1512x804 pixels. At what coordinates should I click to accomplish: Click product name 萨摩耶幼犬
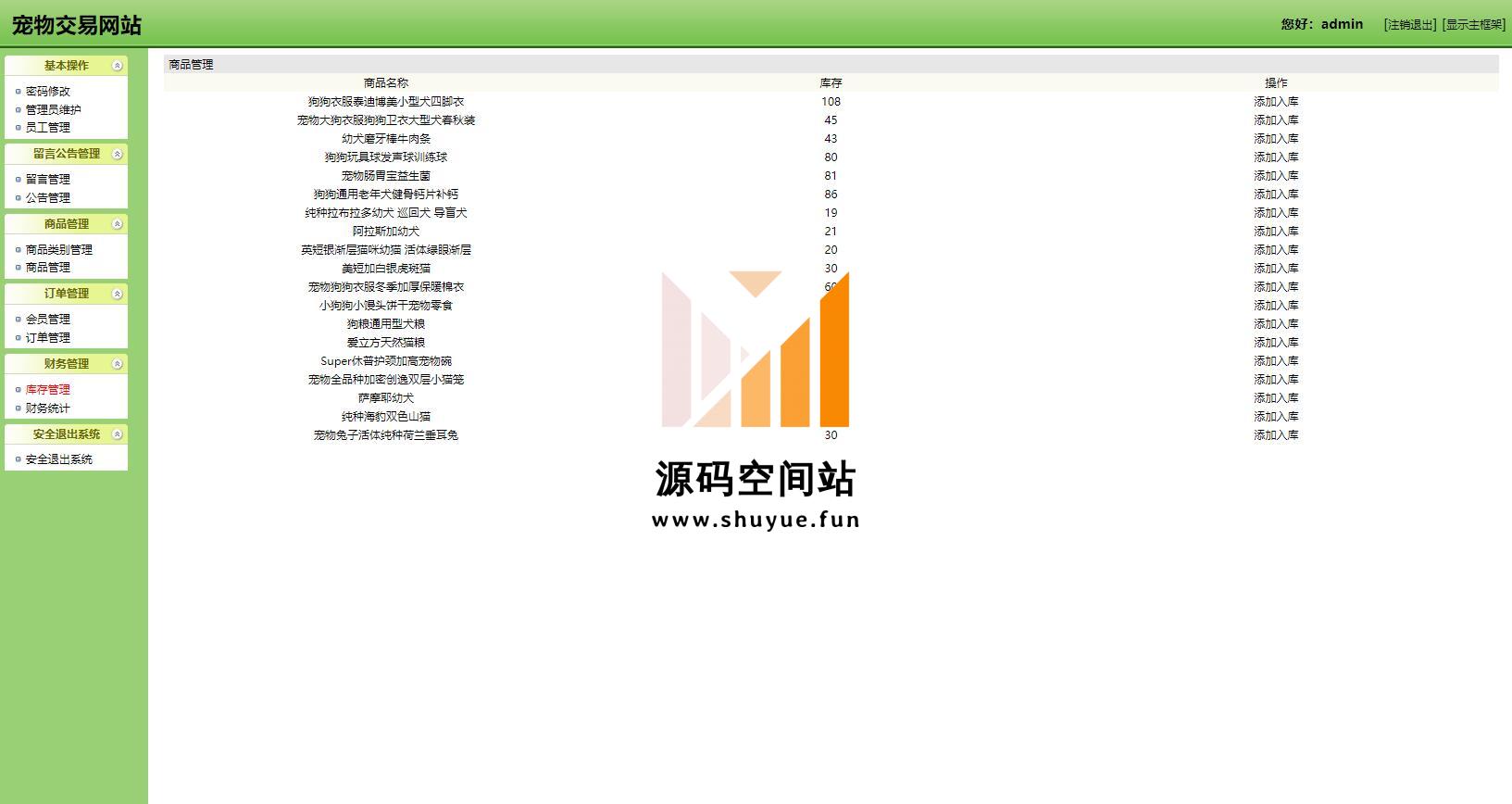(x=386, y=398)
